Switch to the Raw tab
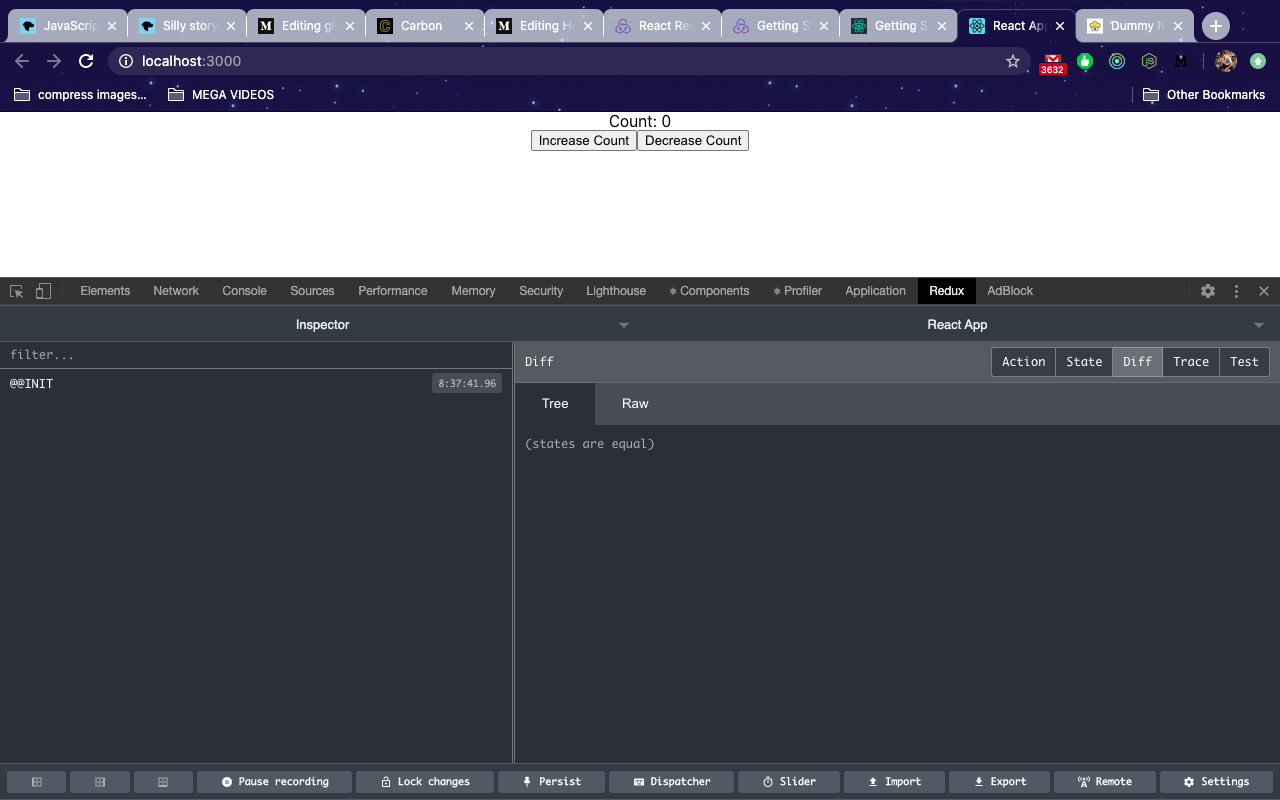 [x=635, y=404]
